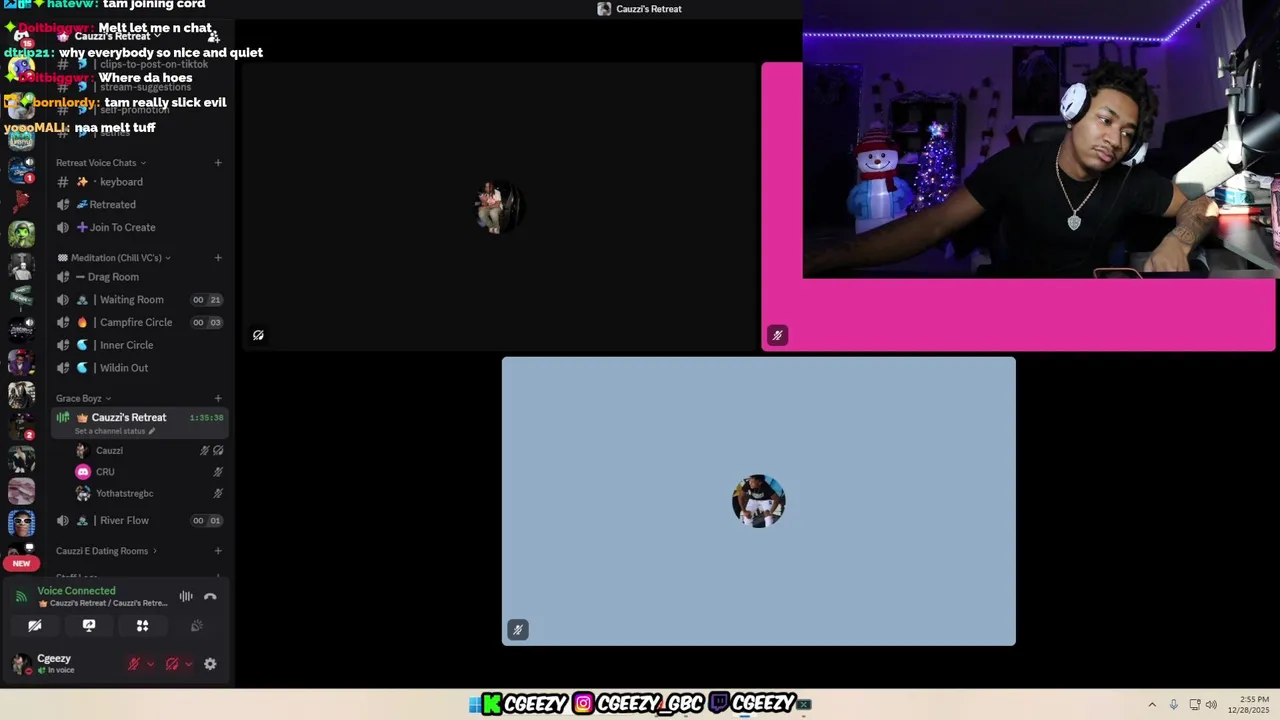Show hidden tray icons chevron
Viewport: 1280px width, 720px height.
pyautogui.click(x=1152, y=704)
